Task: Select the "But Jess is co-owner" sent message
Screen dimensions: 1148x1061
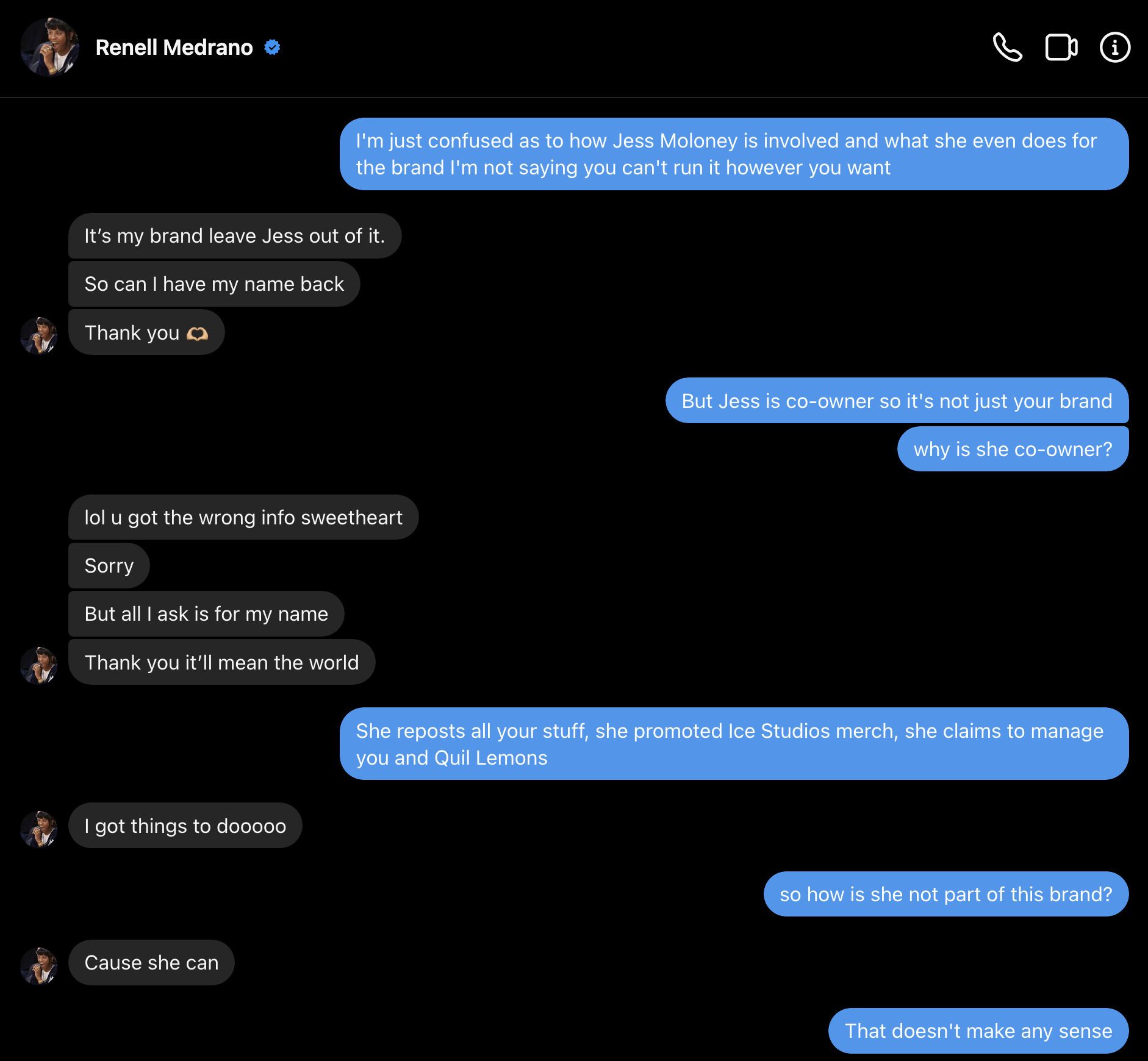Action: tap(897, 401)
